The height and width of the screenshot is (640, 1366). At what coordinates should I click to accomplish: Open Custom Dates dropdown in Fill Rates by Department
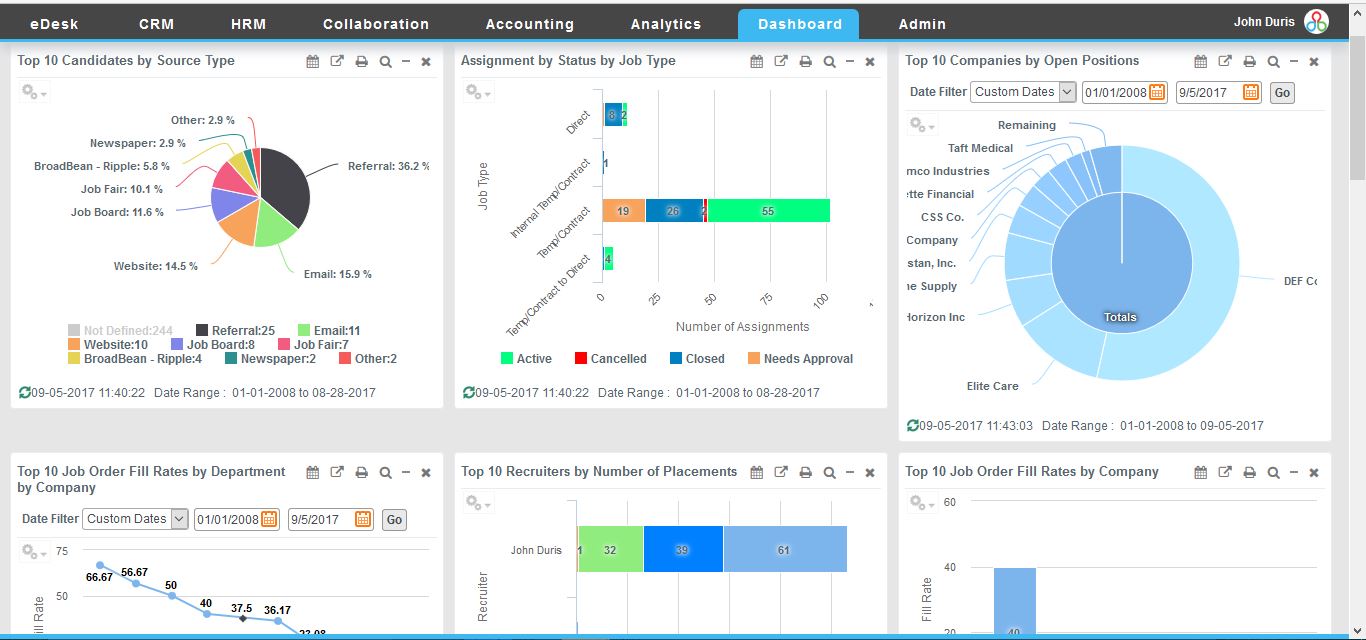tap(136, 519)
